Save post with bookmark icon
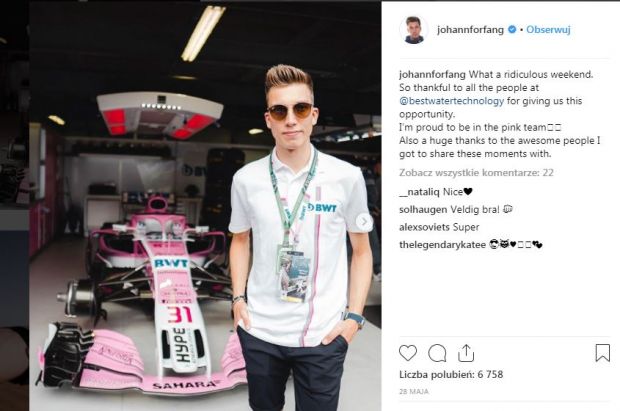Viewport: 620px width, 411px height. (603, 353)
